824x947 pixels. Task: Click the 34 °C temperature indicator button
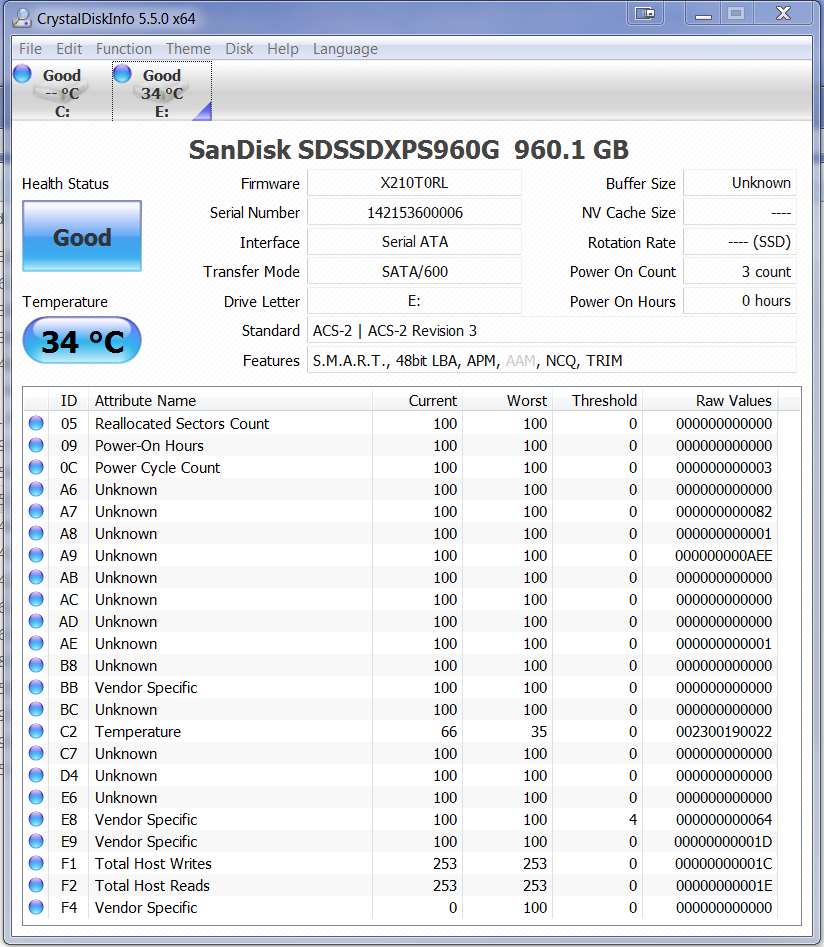tap(82, 342)
